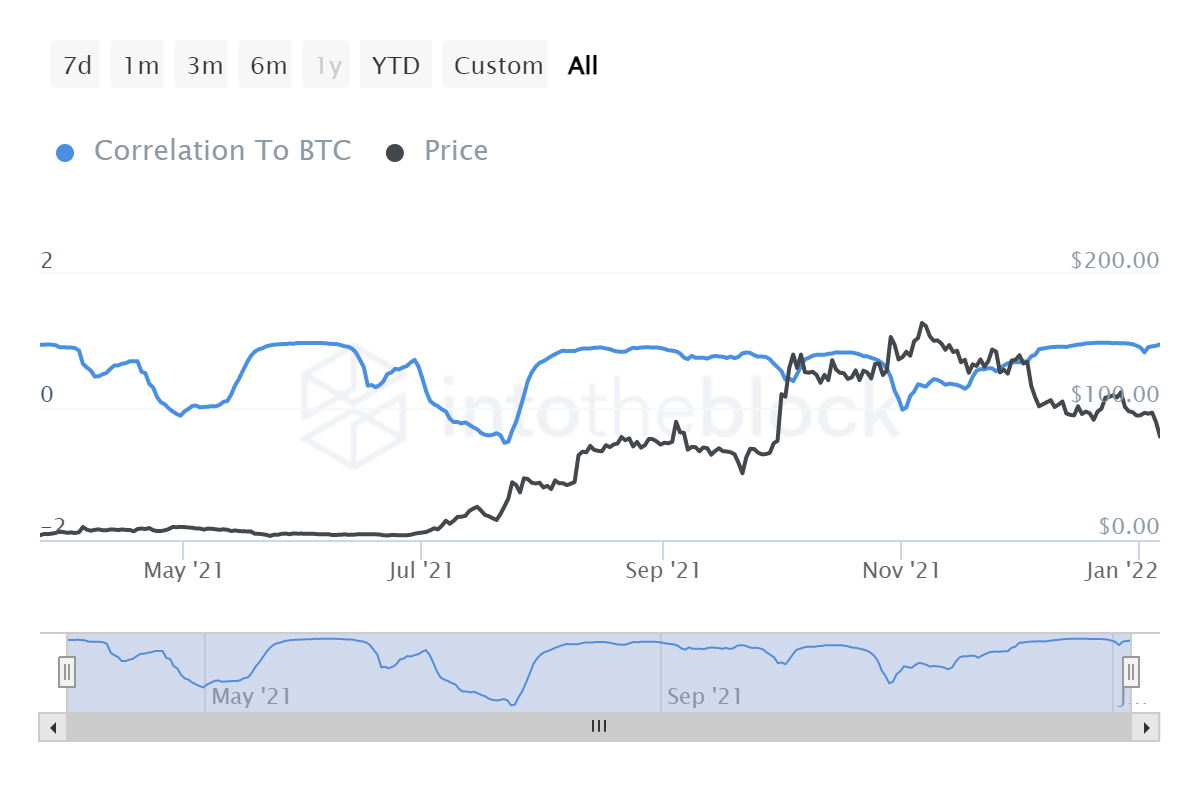Select the 7d time range button
The height and width of the screenshot is (800, 1200).
tap(76, 66)
